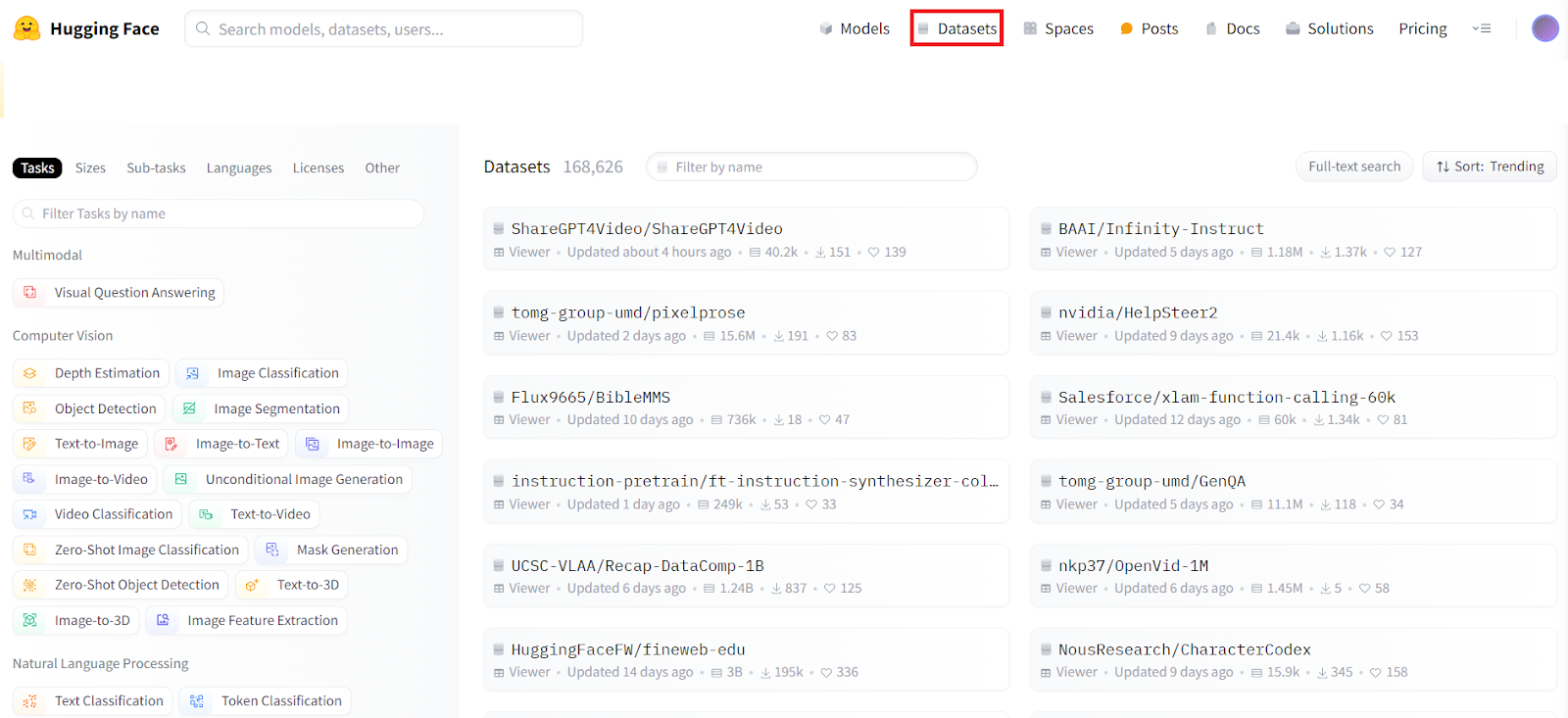Image resolution: width=1568 pixels, height=718 pixels.
Task: Open the tomg-group-umd/pixelprose dataset
Action: point(746,322)
